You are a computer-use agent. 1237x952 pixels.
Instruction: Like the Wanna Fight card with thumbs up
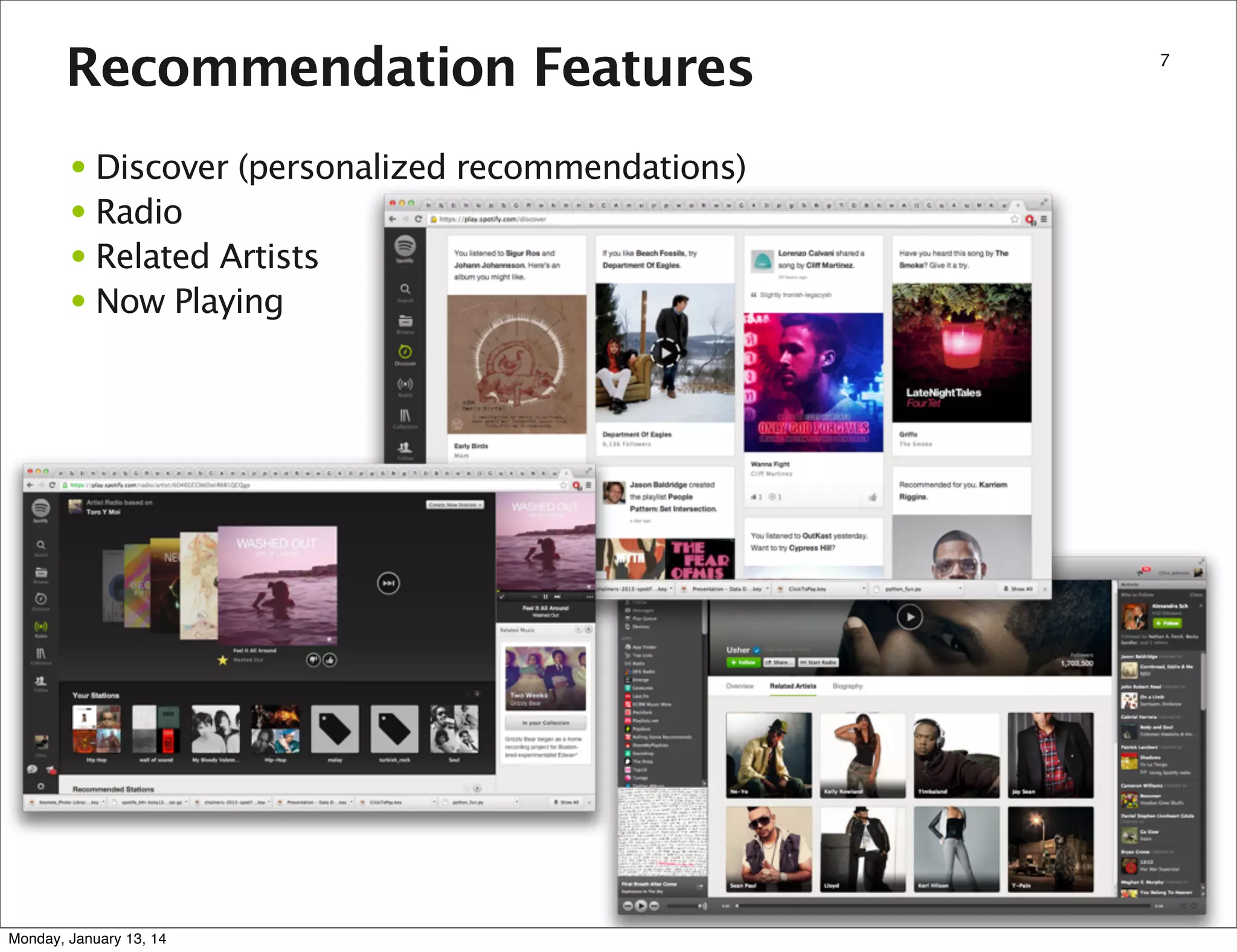(872, 497)
